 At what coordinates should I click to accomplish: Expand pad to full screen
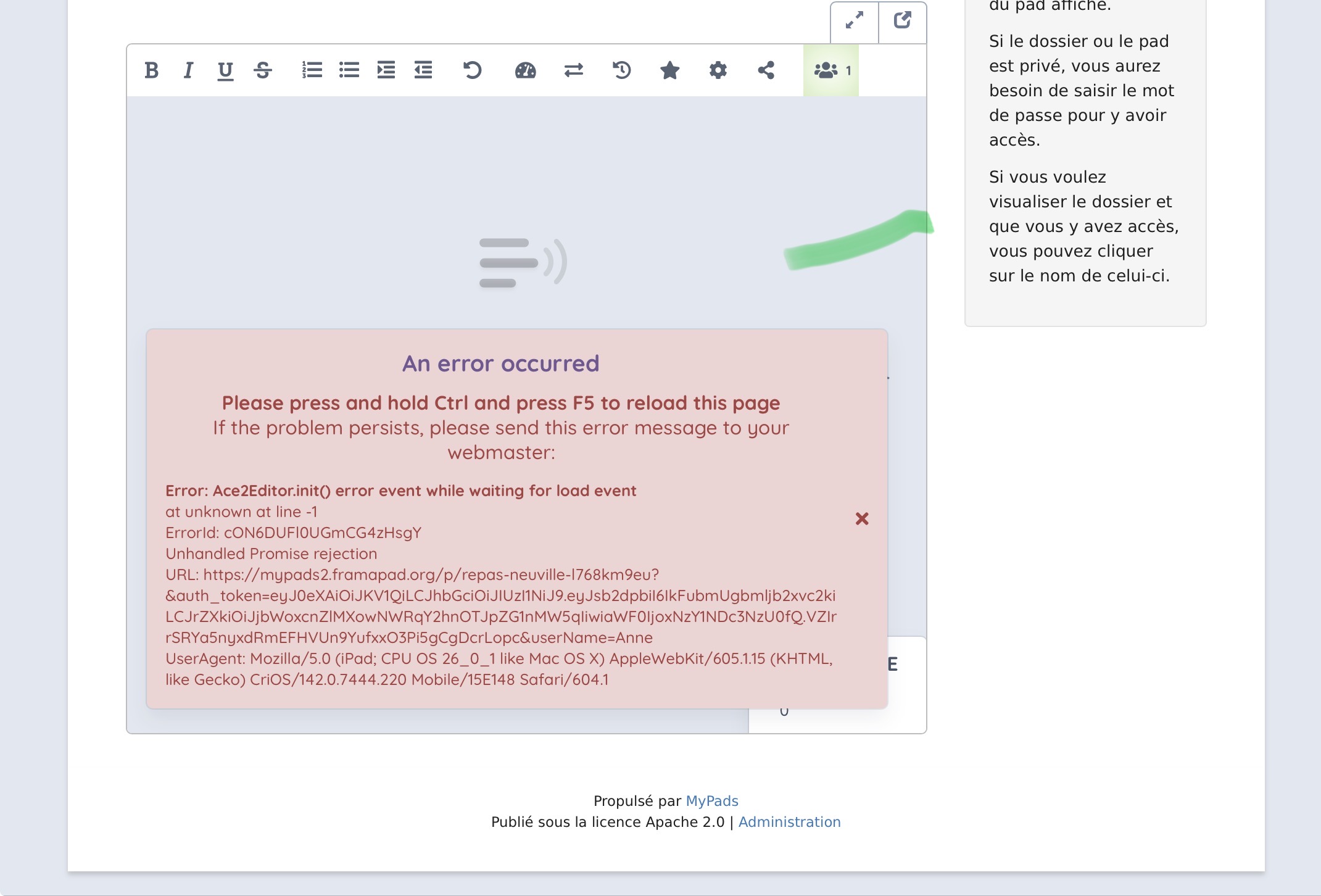click(855, 21)
